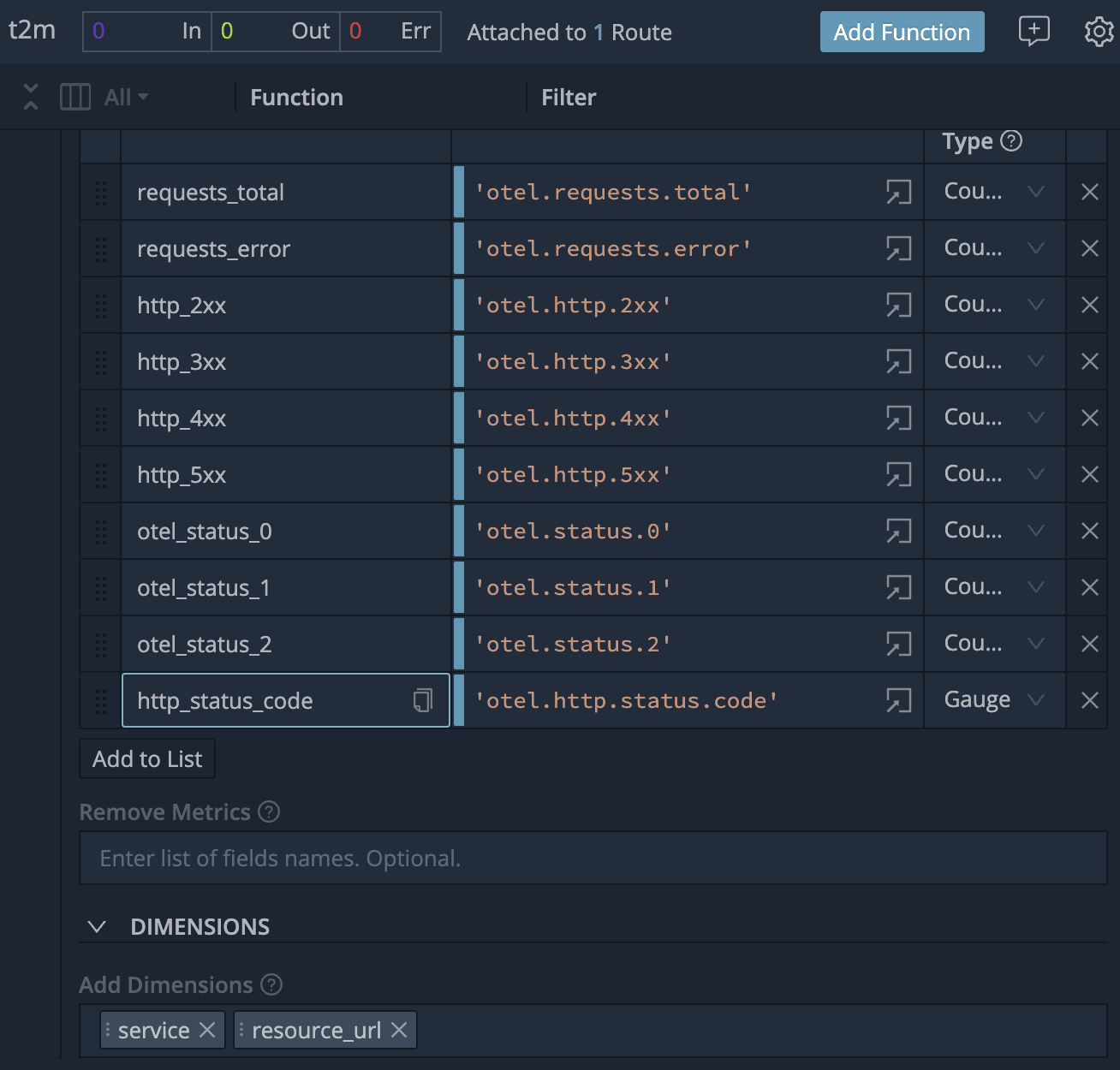Click the Remove Metrics help icon
Screen dimensions: 1120x1070
[269, 811]
